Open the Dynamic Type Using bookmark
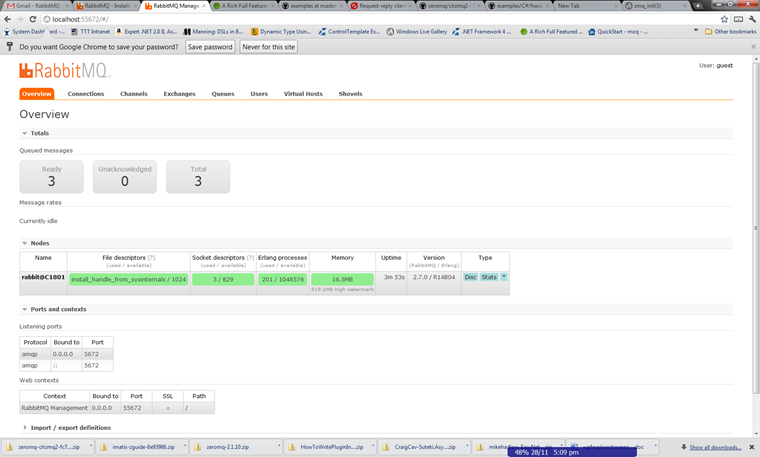This screenshot has height=457, width=760. coord(281,32)
